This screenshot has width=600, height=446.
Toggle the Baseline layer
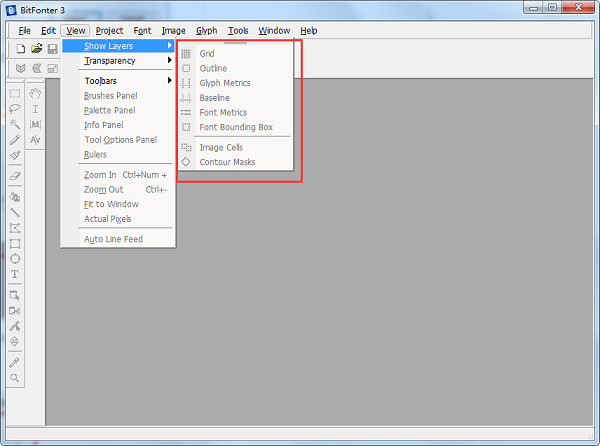[235, 98]
